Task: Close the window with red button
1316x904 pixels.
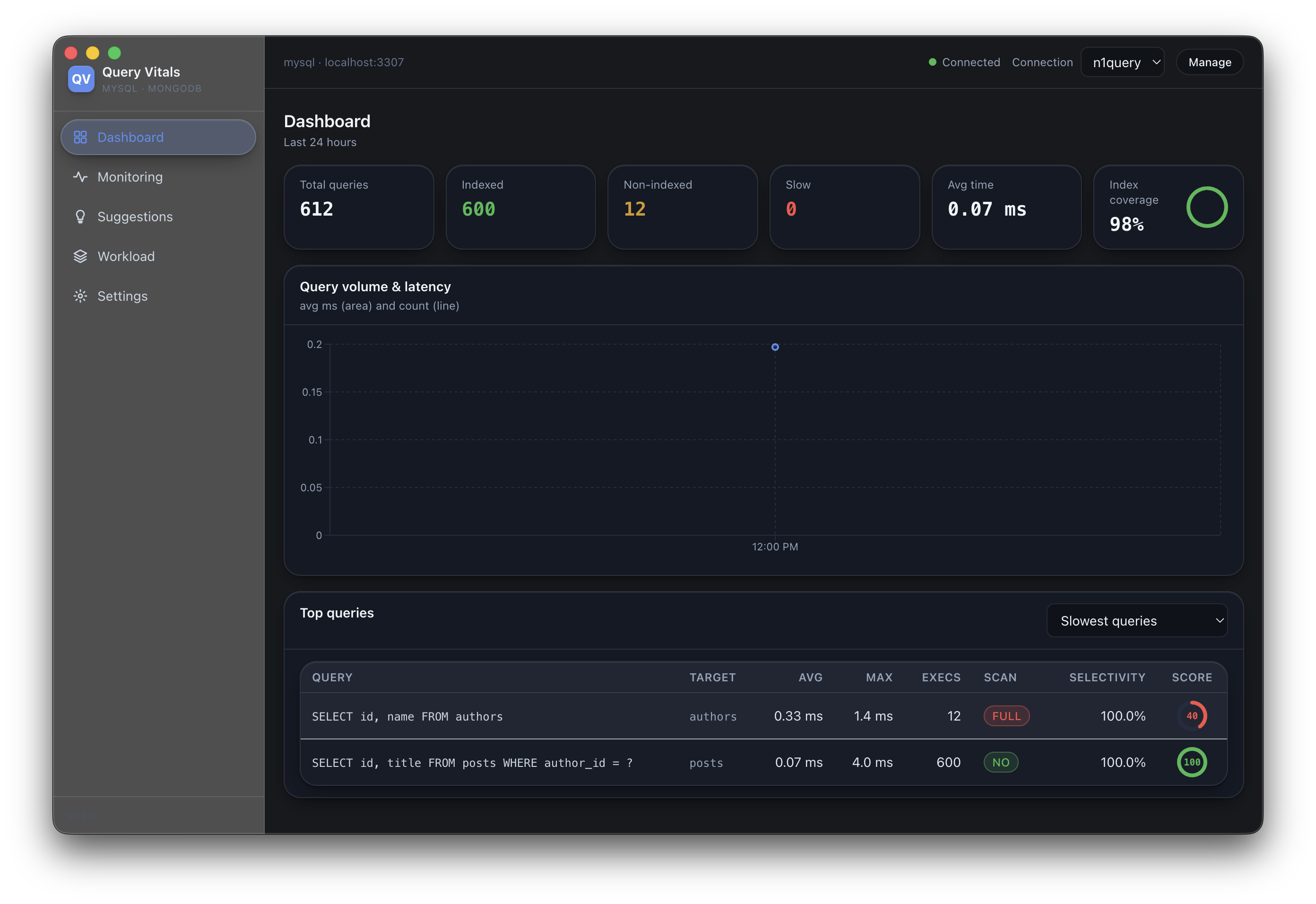Action: click(71, 52)
